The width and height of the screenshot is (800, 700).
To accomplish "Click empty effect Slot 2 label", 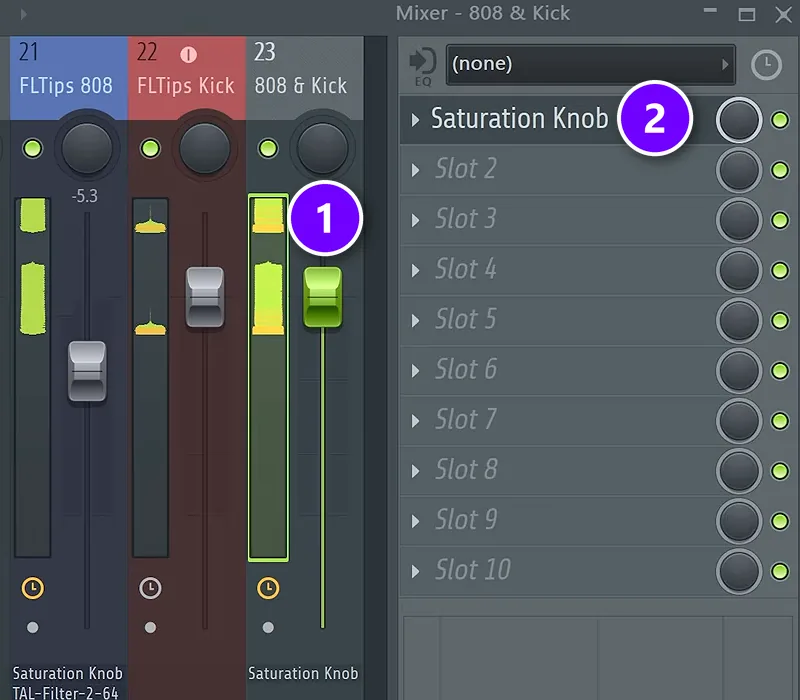I will tap(465, 168).
